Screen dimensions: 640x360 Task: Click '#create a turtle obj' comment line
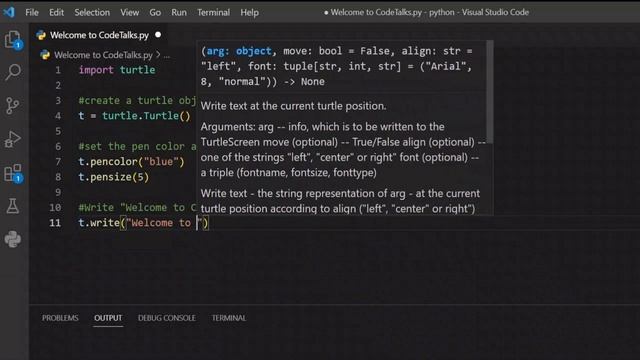pos(137,100)
